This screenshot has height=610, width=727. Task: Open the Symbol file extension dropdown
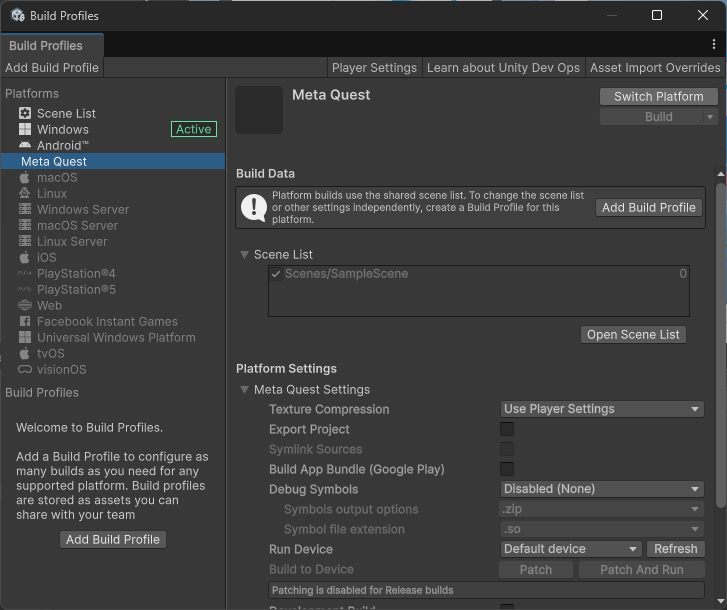(x=602, y=528)
